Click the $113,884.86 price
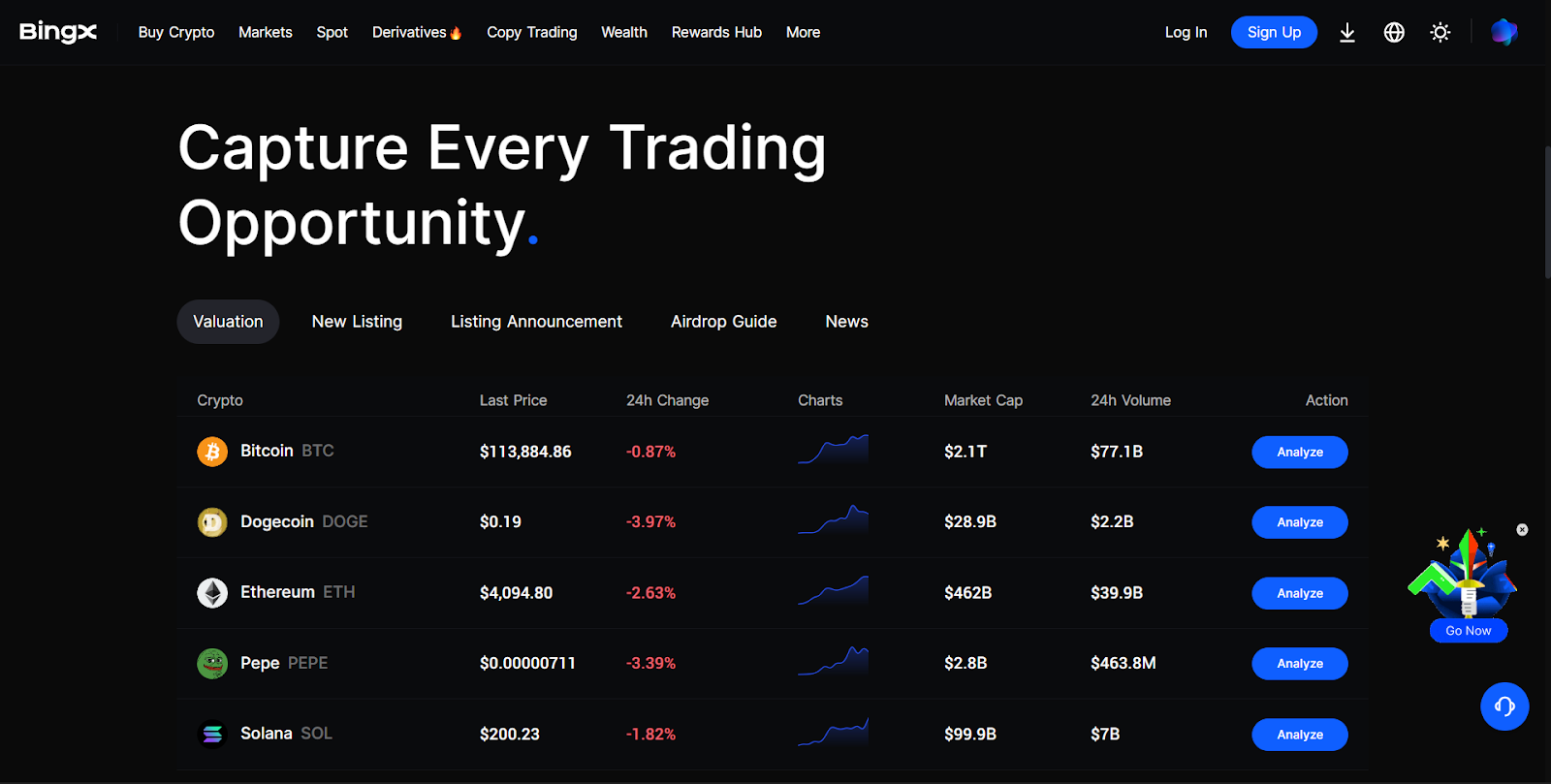The height and width of the screenshot is (784, 1551). [525, 452]
